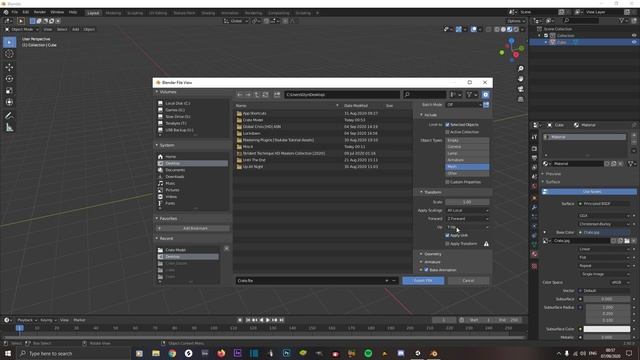Click the Export FBX button
Image resolution: width=640 pixels, height=360 pixels.
pos(423,281)
